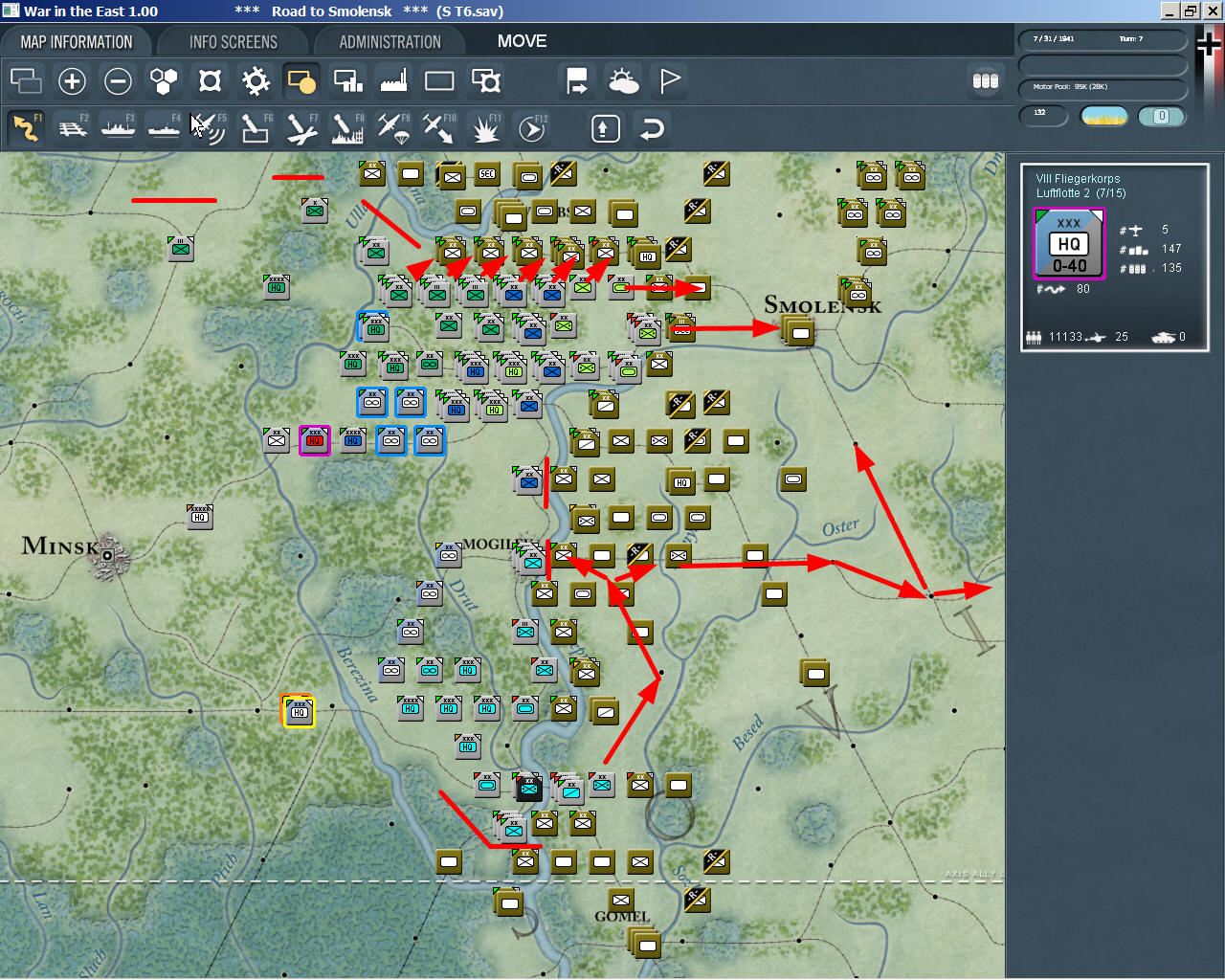Select the F9 air transport parachute mode
The image size is (1225, 980).
[393, 128]
